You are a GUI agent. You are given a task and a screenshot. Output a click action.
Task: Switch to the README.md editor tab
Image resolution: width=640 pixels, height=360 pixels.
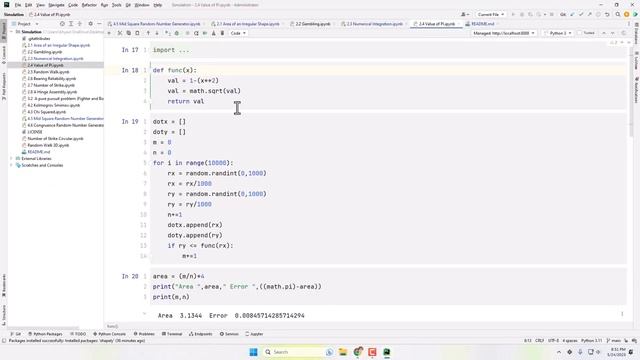482,24
